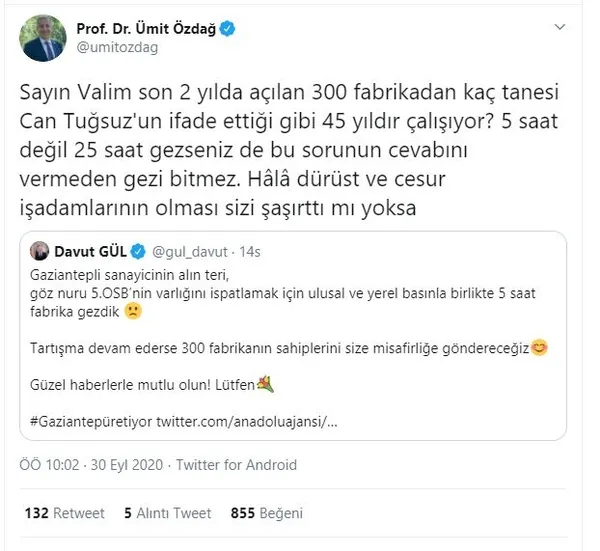Viewport: 600px width, 551px height.
Task: Open the @umitozdag handle link
Action: [117, 48]
